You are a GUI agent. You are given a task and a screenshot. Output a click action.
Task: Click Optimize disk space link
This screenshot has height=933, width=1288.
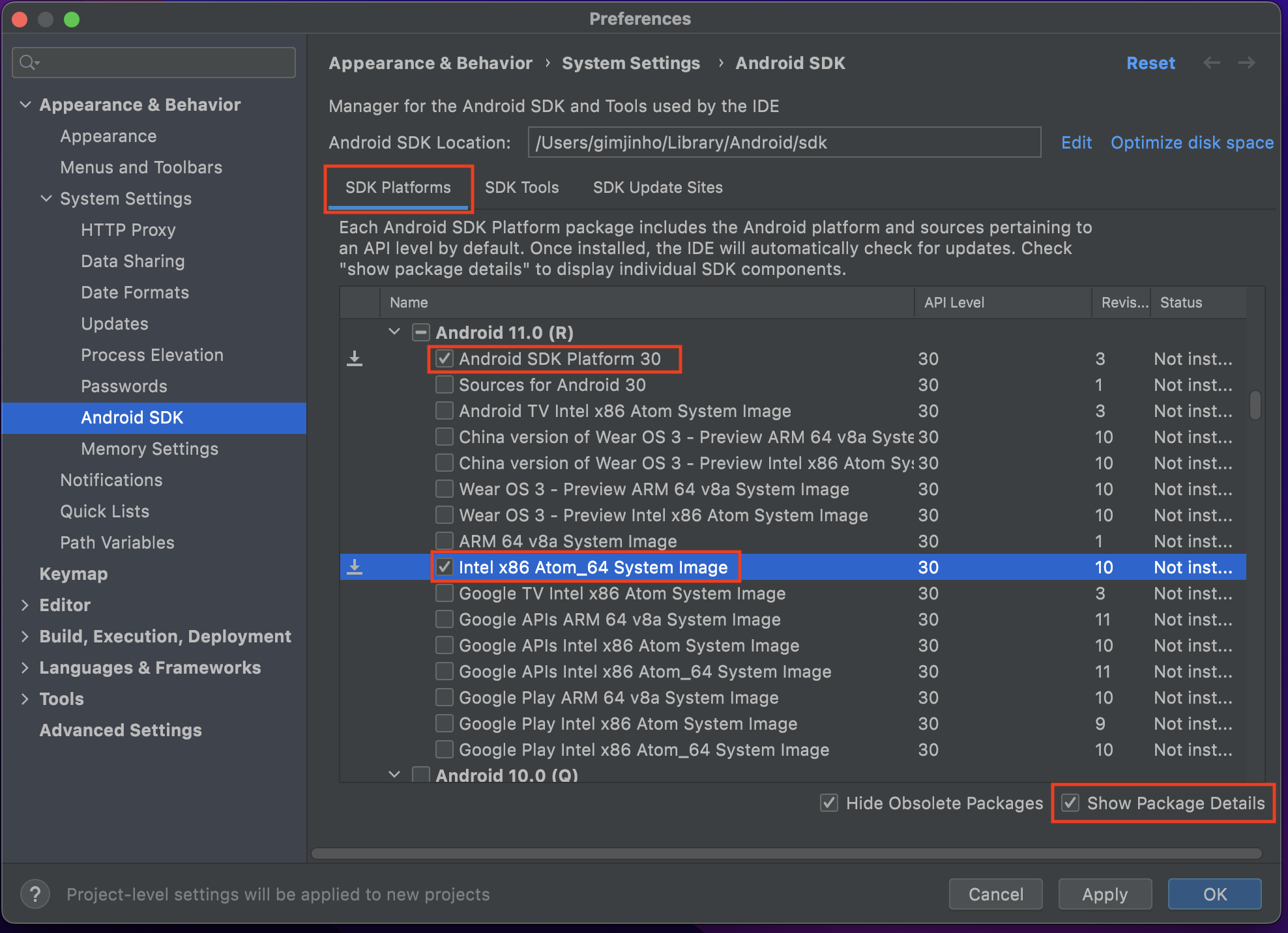1192,143
